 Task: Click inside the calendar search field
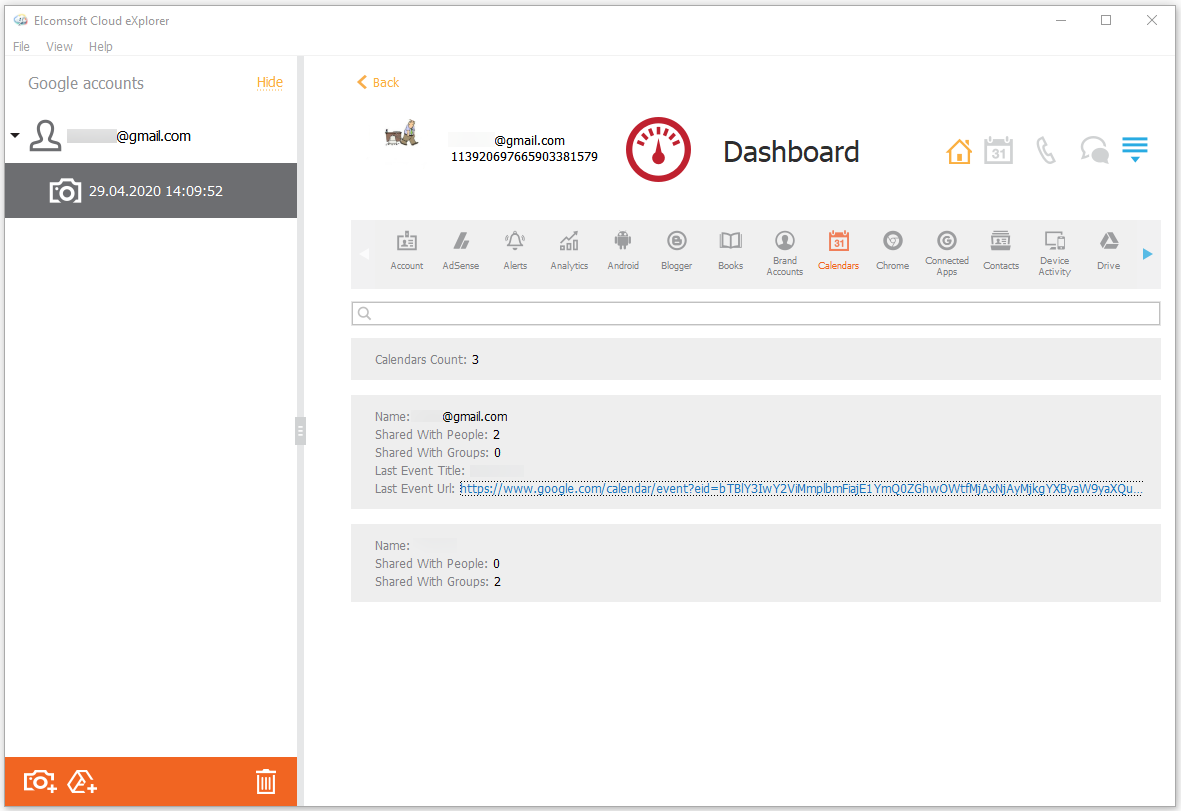[x=755, y=313]
